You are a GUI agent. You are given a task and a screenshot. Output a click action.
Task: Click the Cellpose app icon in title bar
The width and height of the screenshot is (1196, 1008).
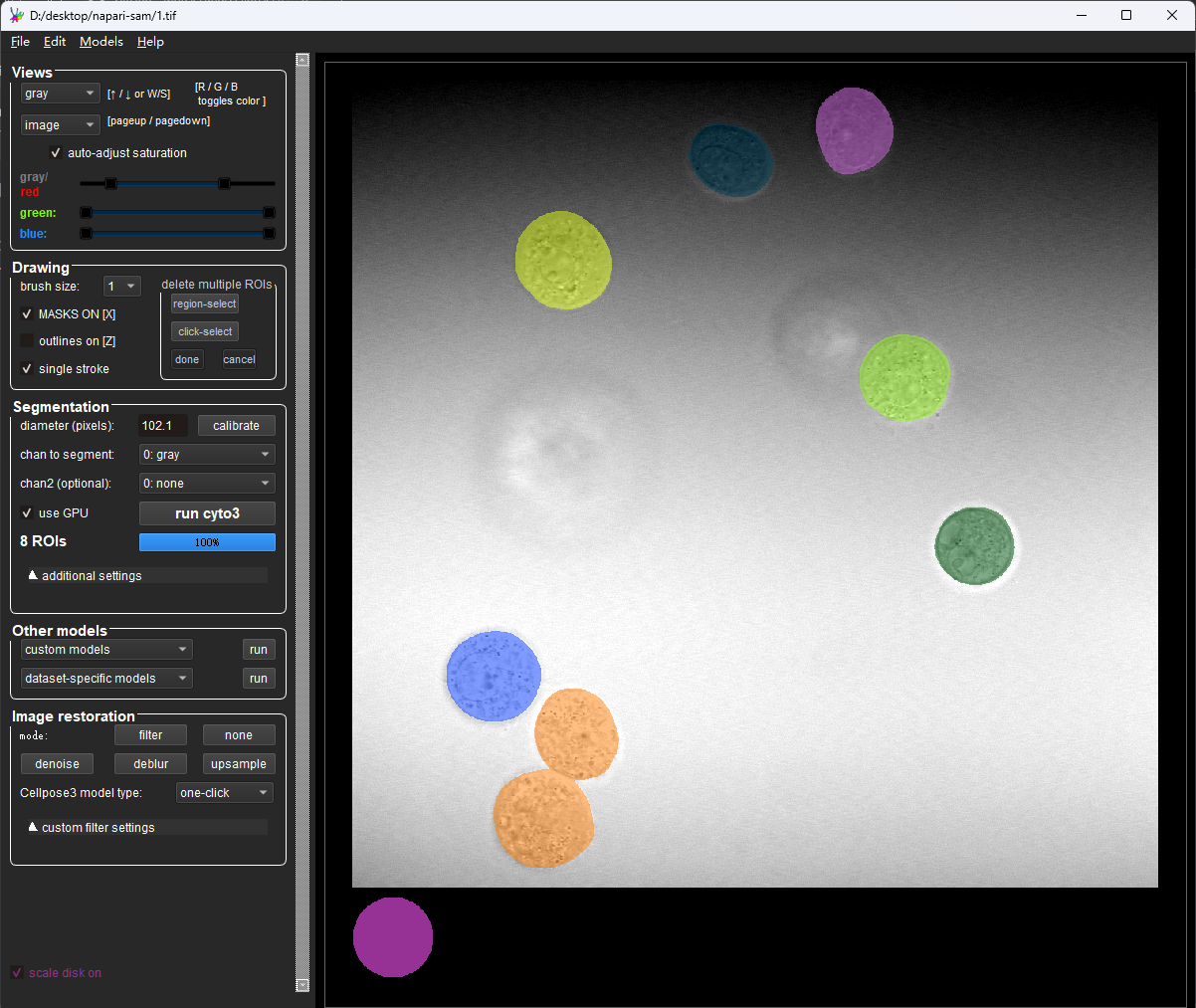pyautogui.click(x=16, y=15)
